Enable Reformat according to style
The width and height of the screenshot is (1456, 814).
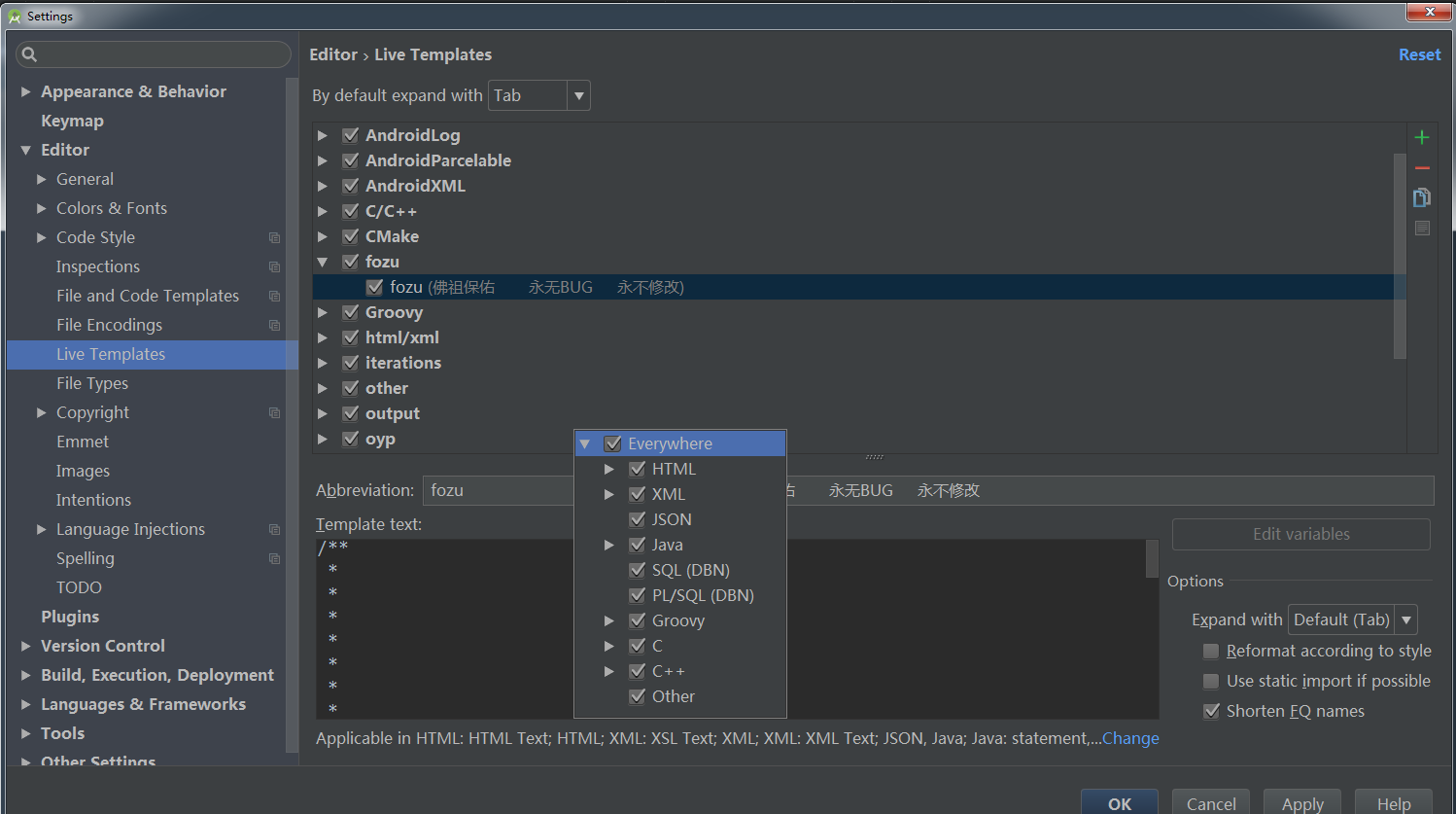(x=1211, y=651)
